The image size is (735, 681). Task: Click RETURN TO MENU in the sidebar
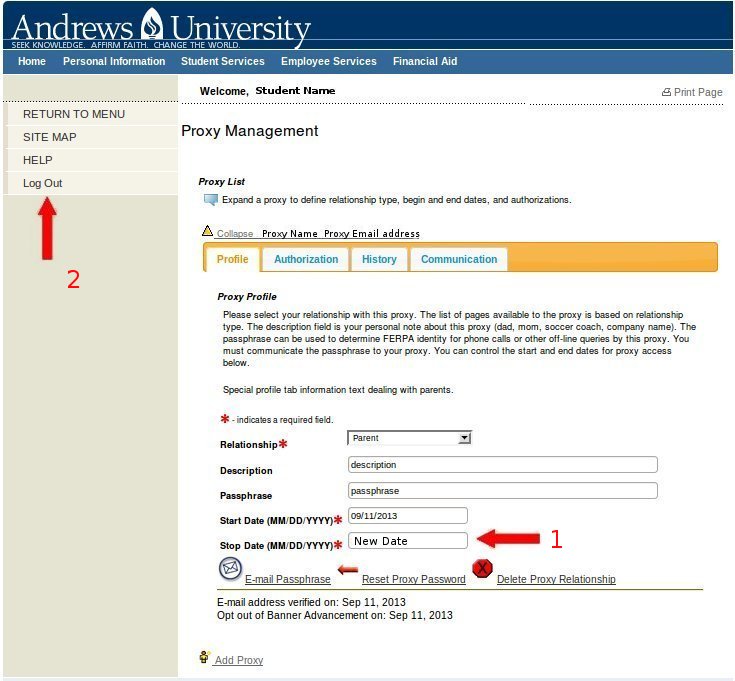92,114
